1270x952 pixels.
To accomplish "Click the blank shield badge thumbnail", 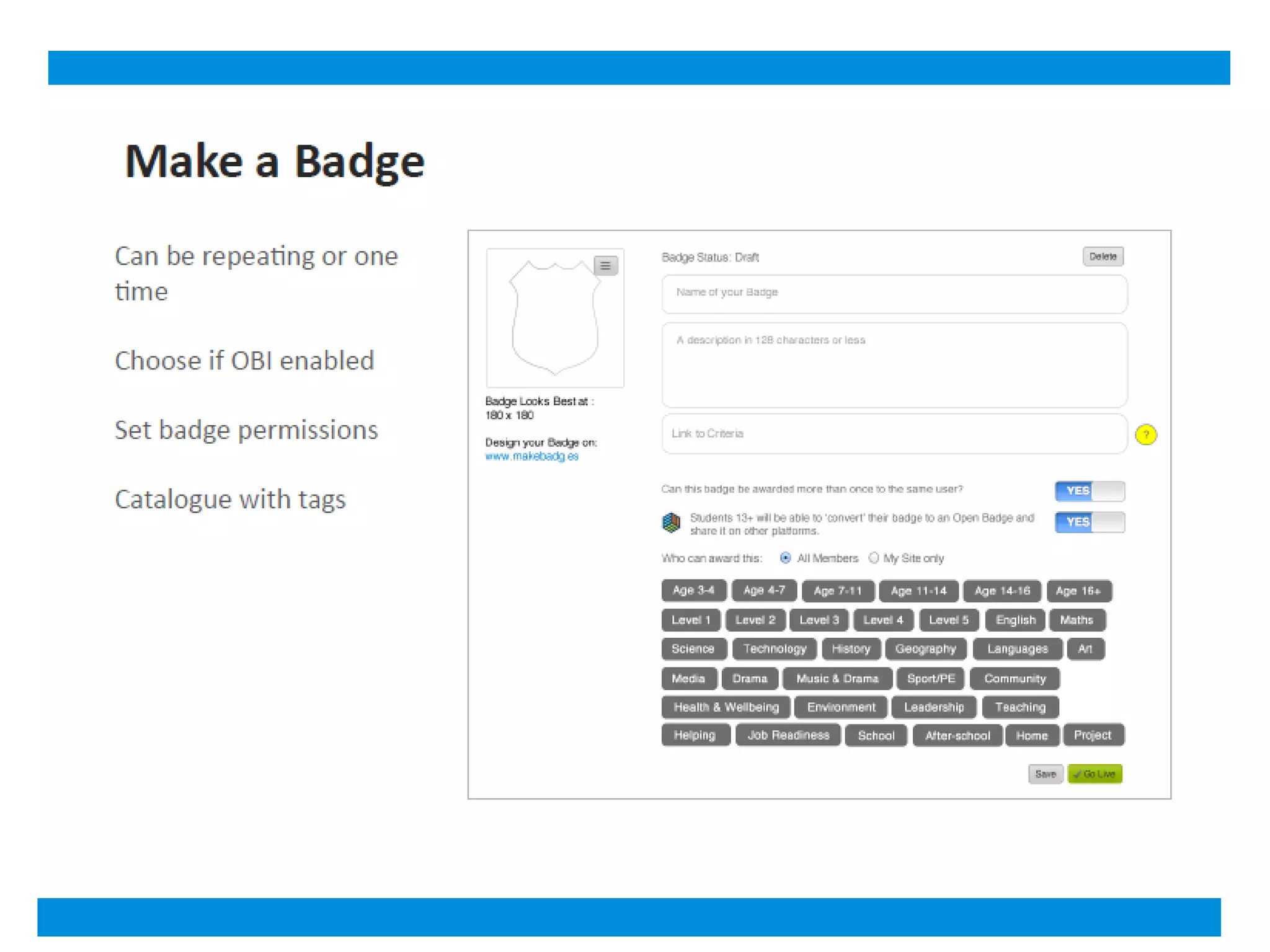I will 554,319.
